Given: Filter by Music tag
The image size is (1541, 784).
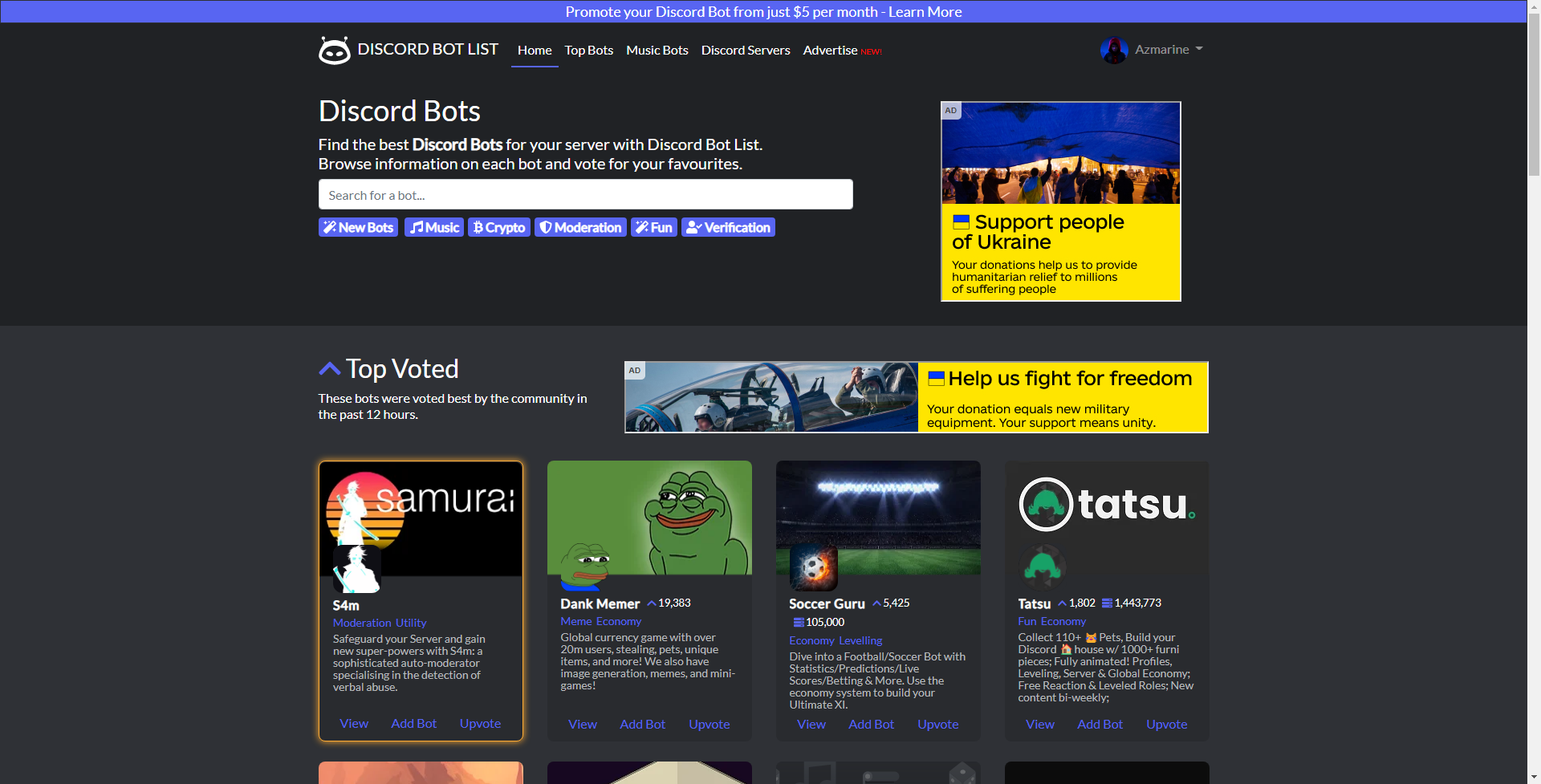Looking at the screenshot, I should click(x=434, y=227).
